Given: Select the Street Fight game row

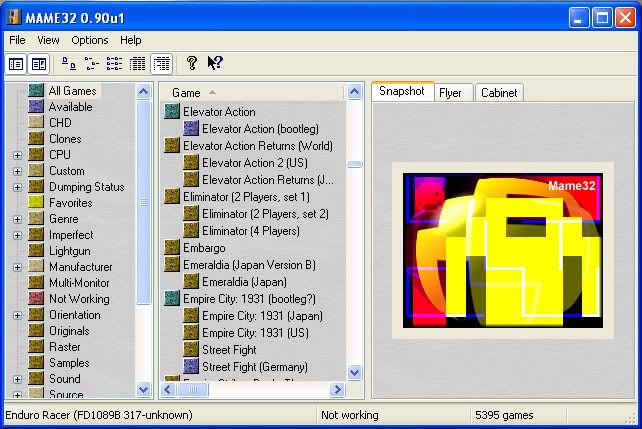Looking at the screenshot, I should click(x=229, y=350).
